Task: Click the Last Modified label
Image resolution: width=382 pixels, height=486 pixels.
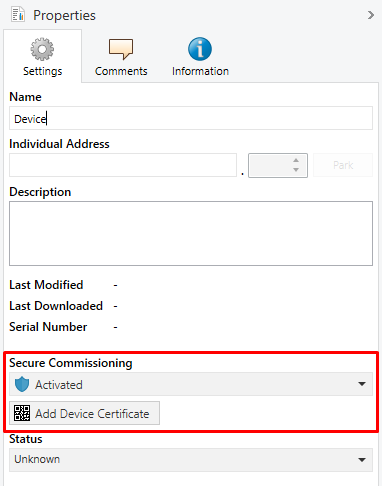Action: coord(46,285)
